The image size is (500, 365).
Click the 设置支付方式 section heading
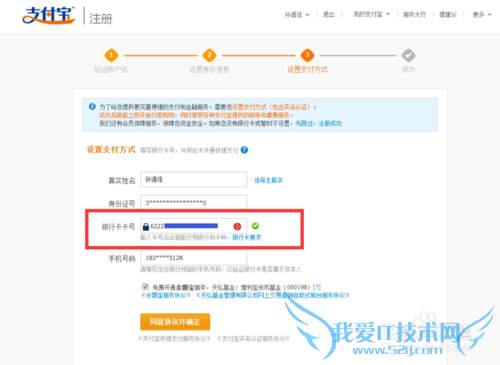[x=111, y=150]
